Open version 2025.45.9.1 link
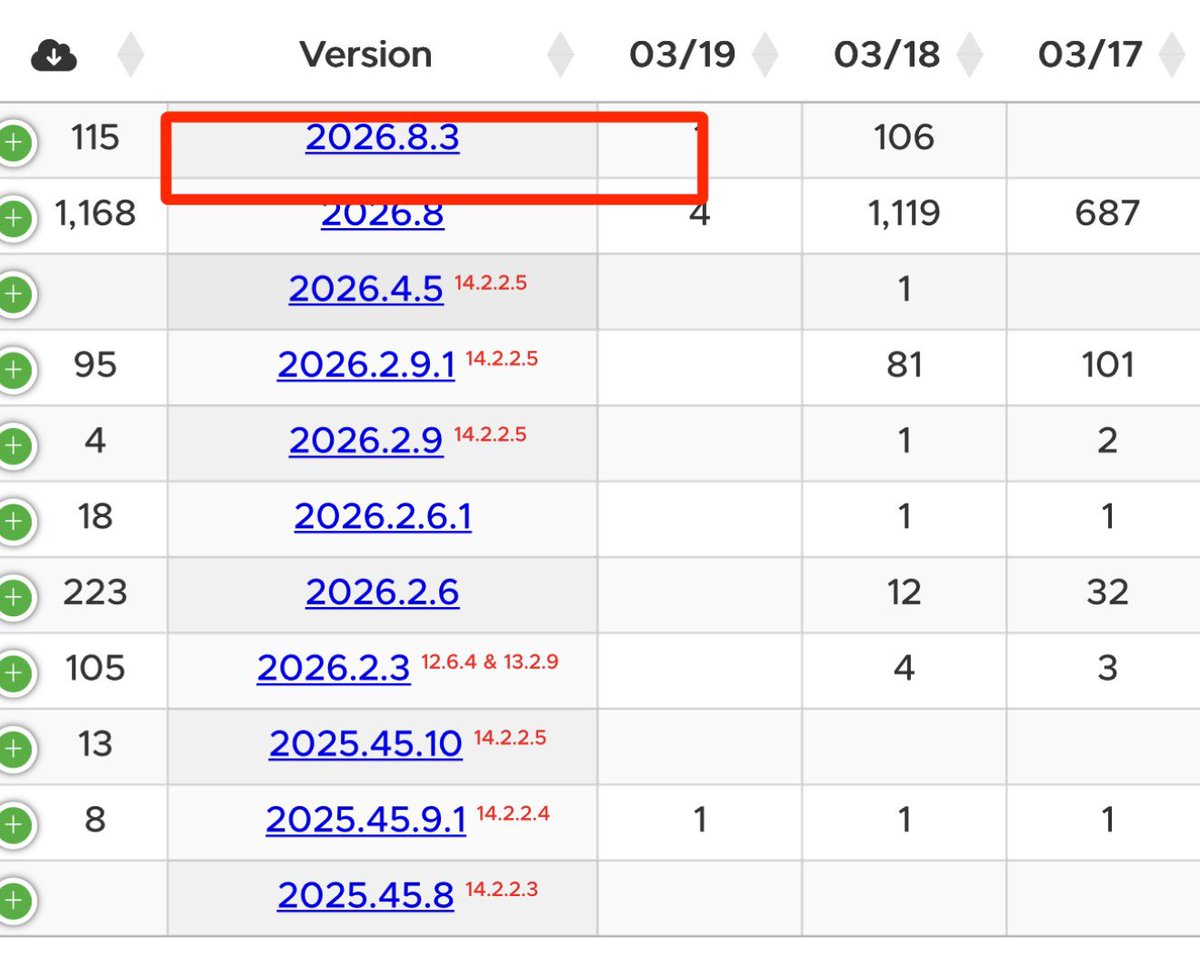The image size is (1200, 957). click(366, 821)
